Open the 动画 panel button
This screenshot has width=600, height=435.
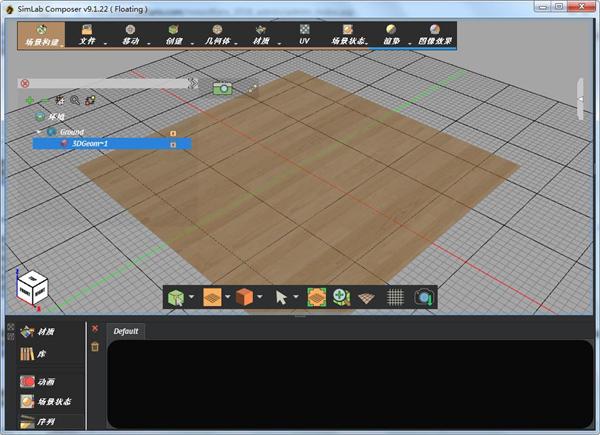45,382
